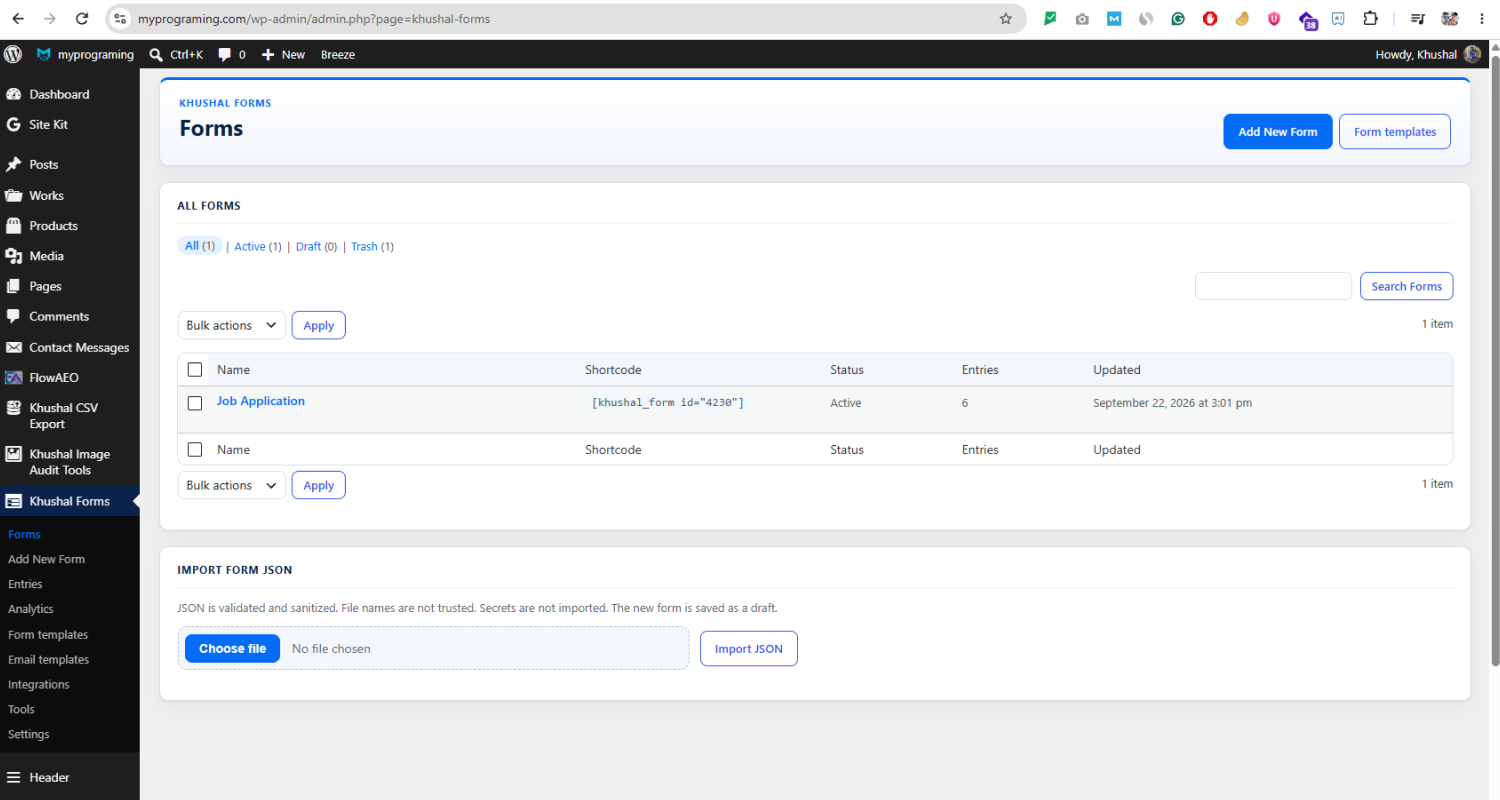Click the Breeze admin bar item
1500x800 pixels.
coord(338,54)
